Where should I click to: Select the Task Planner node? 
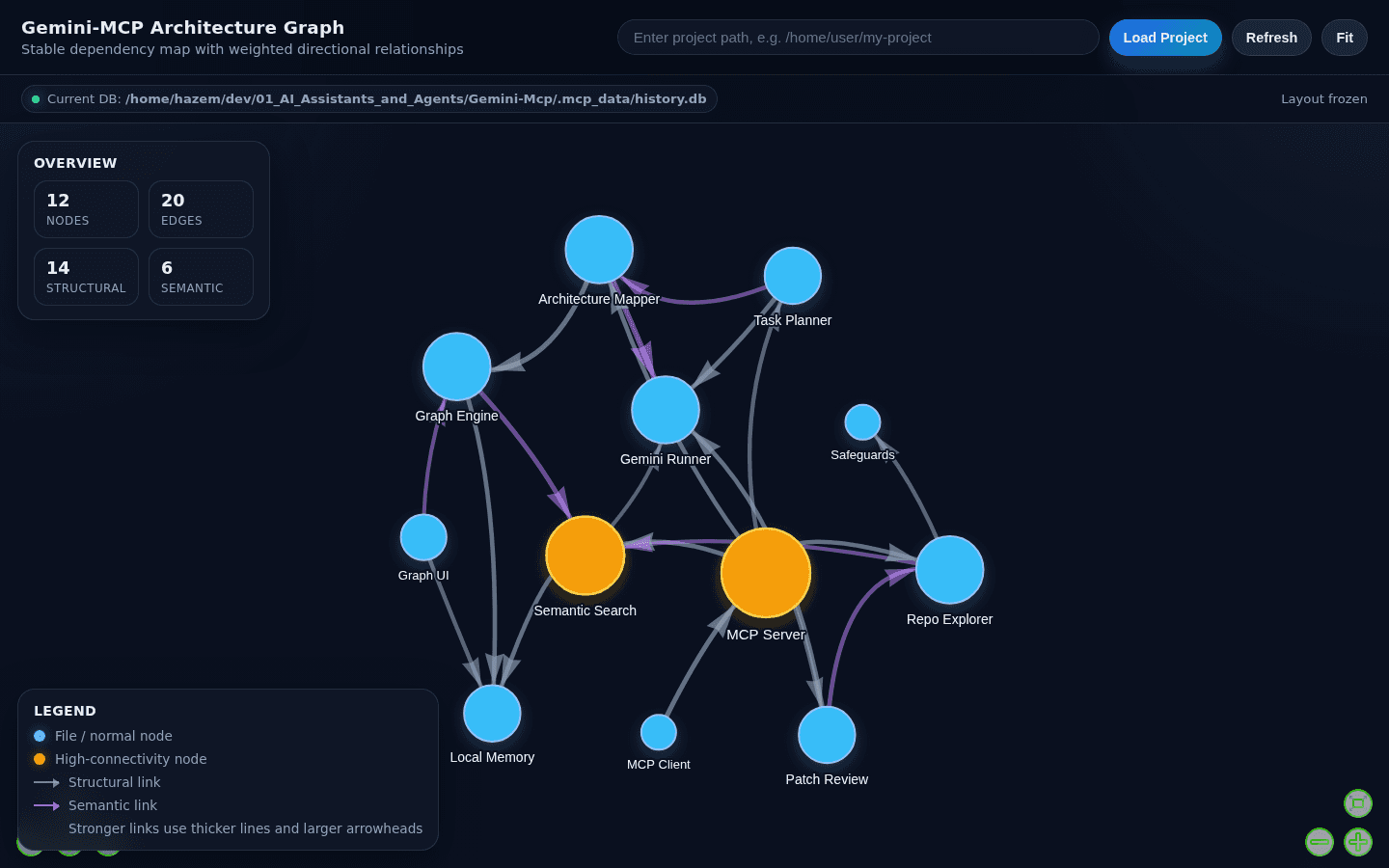(x=793, y=276)
